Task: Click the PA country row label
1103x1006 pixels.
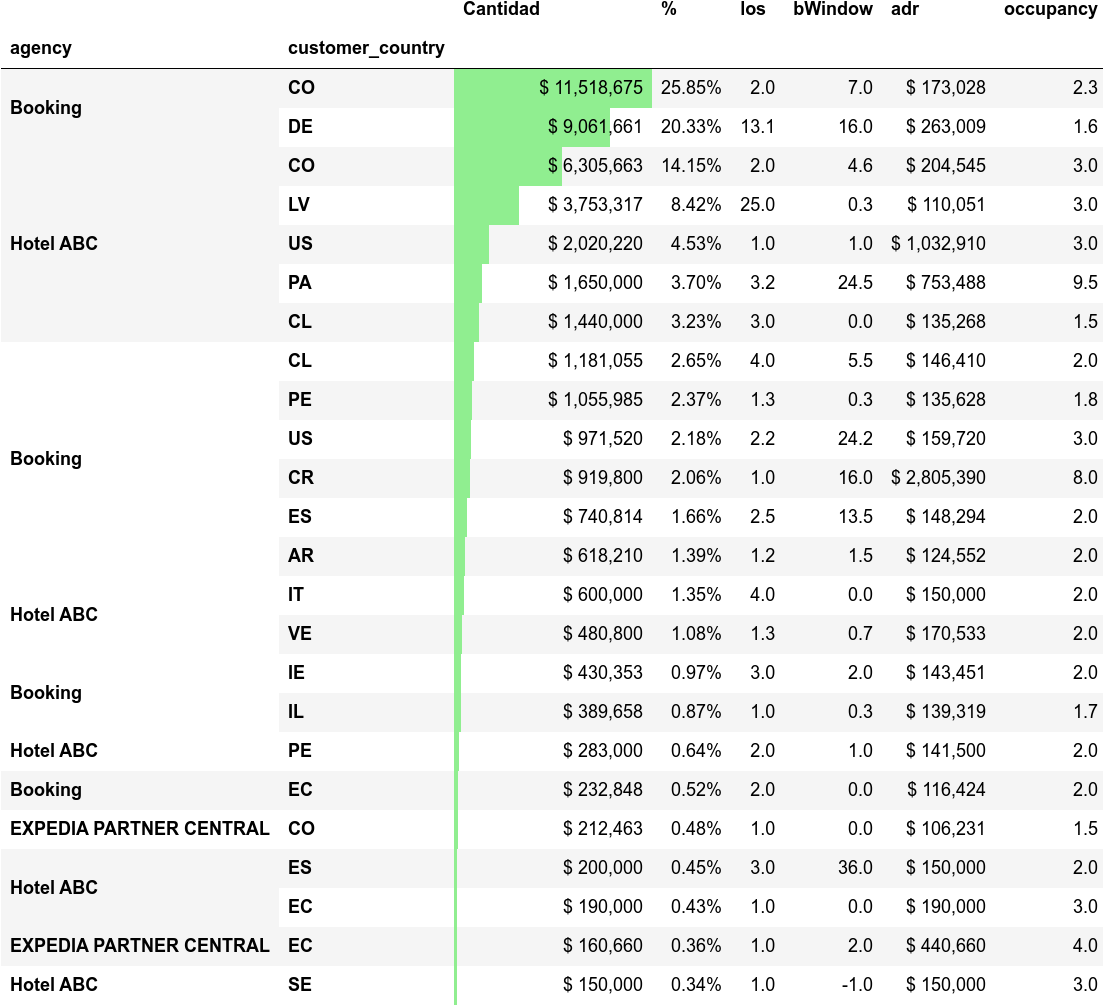Action: [x=299, y=283]
